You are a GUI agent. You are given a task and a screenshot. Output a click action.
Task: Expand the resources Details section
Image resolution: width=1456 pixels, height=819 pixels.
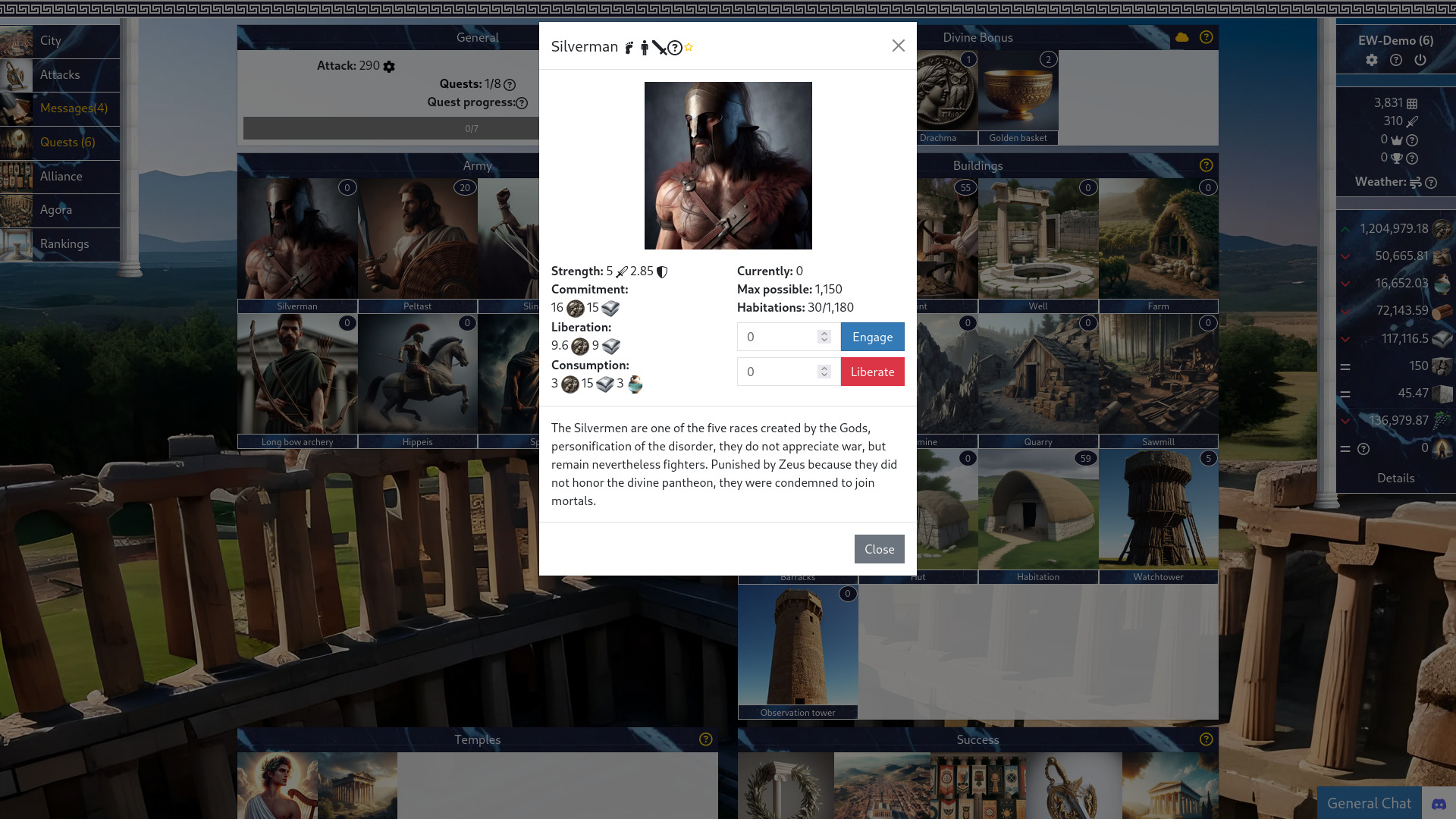(1395, 479)
